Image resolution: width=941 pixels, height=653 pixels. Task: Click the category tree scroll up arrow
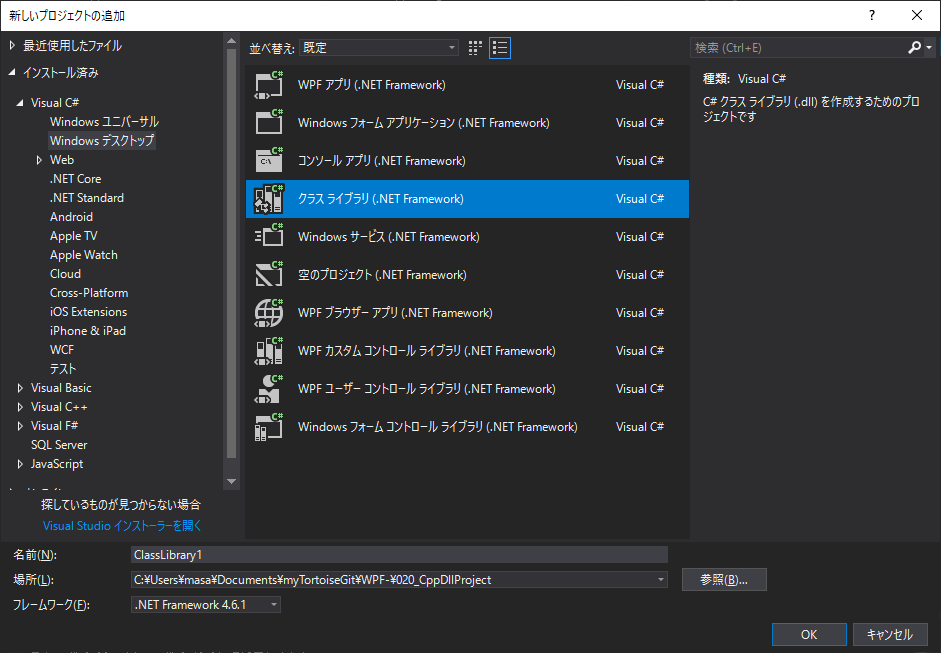click(x=232, y=41)
